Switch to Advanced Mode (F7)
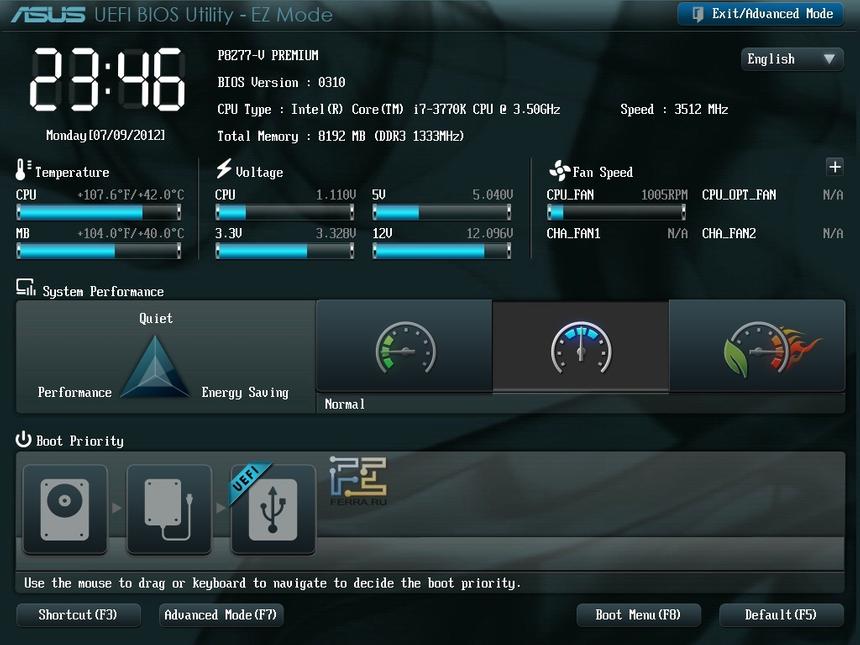The height and width of the screenshot is (645, 860). (x=221, y=615)
